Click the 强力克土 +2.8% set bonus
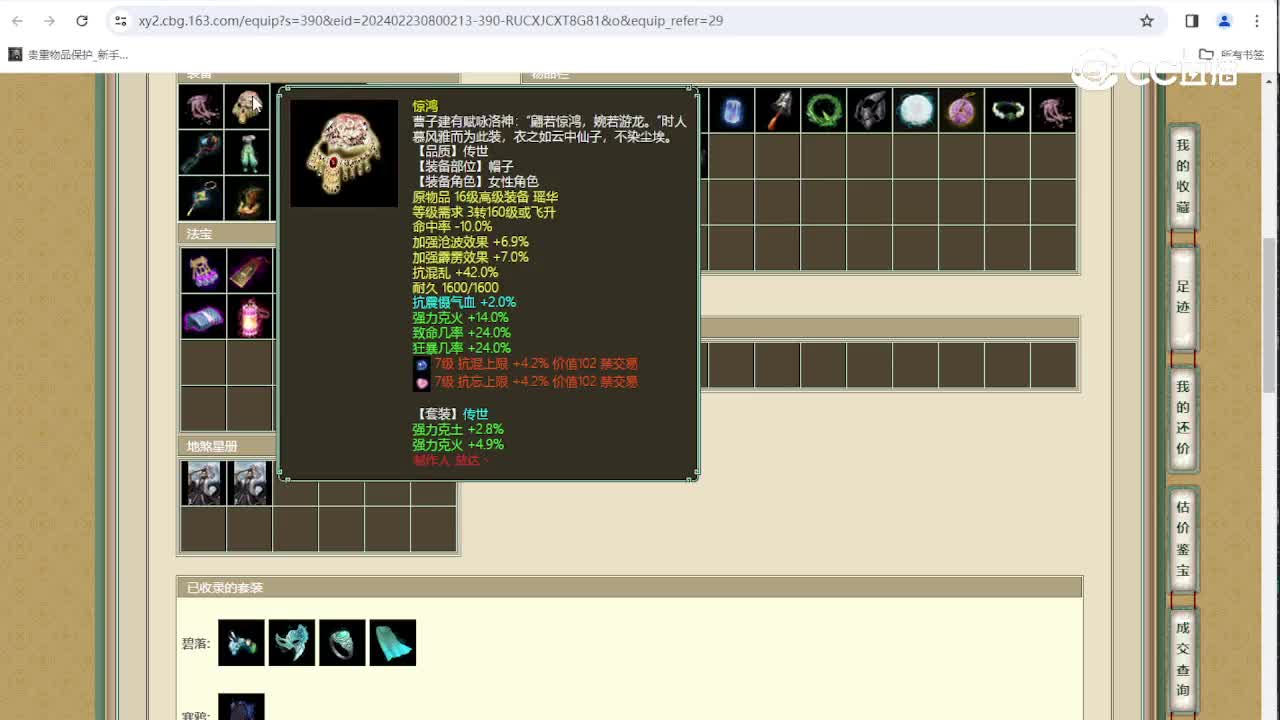Viewport: 1280px width, 720px height. pyautogui.click(x=458, y=429)
